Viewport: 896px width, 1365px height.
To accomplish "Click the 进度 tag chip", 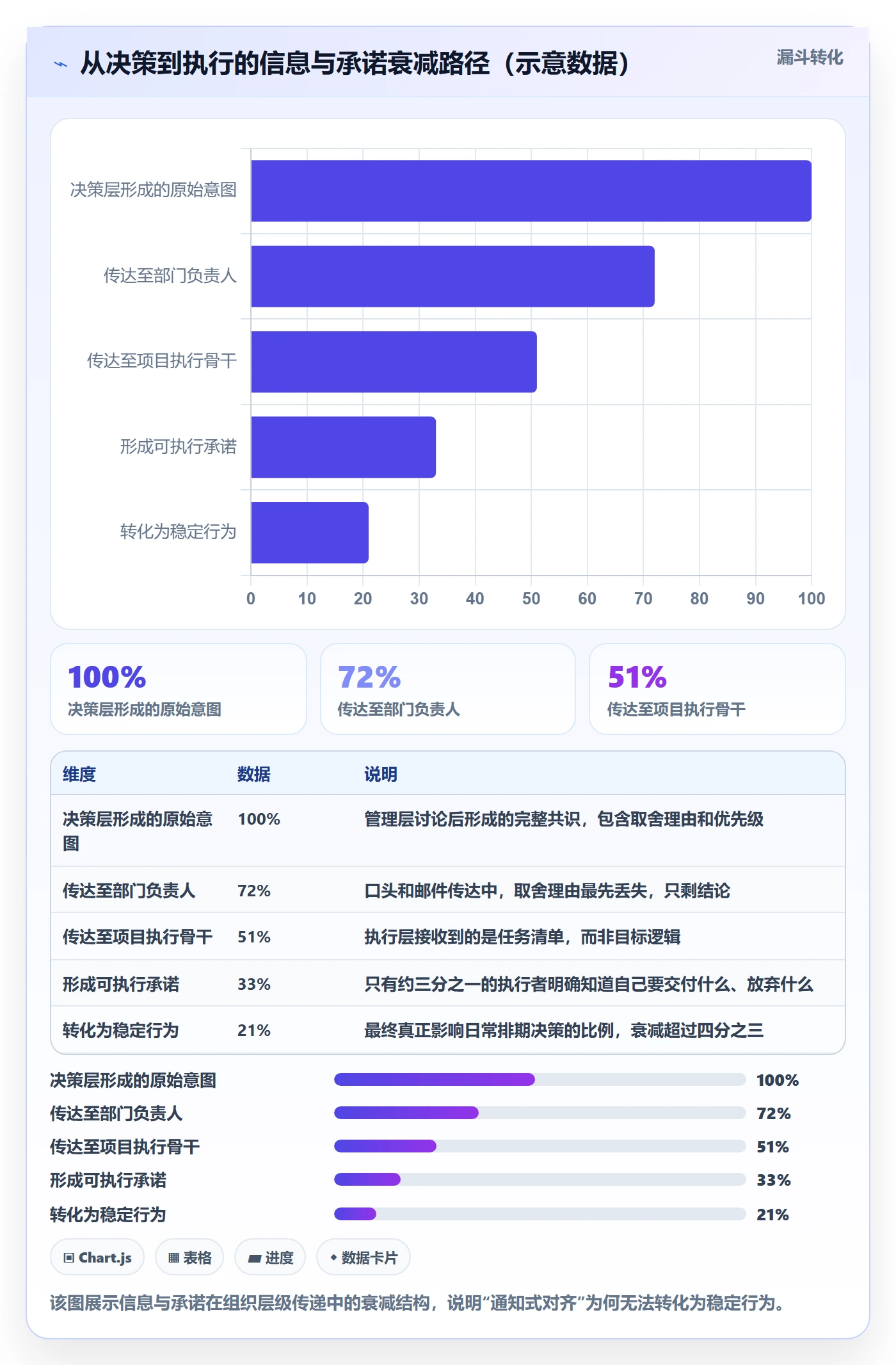I will 270,1257.
